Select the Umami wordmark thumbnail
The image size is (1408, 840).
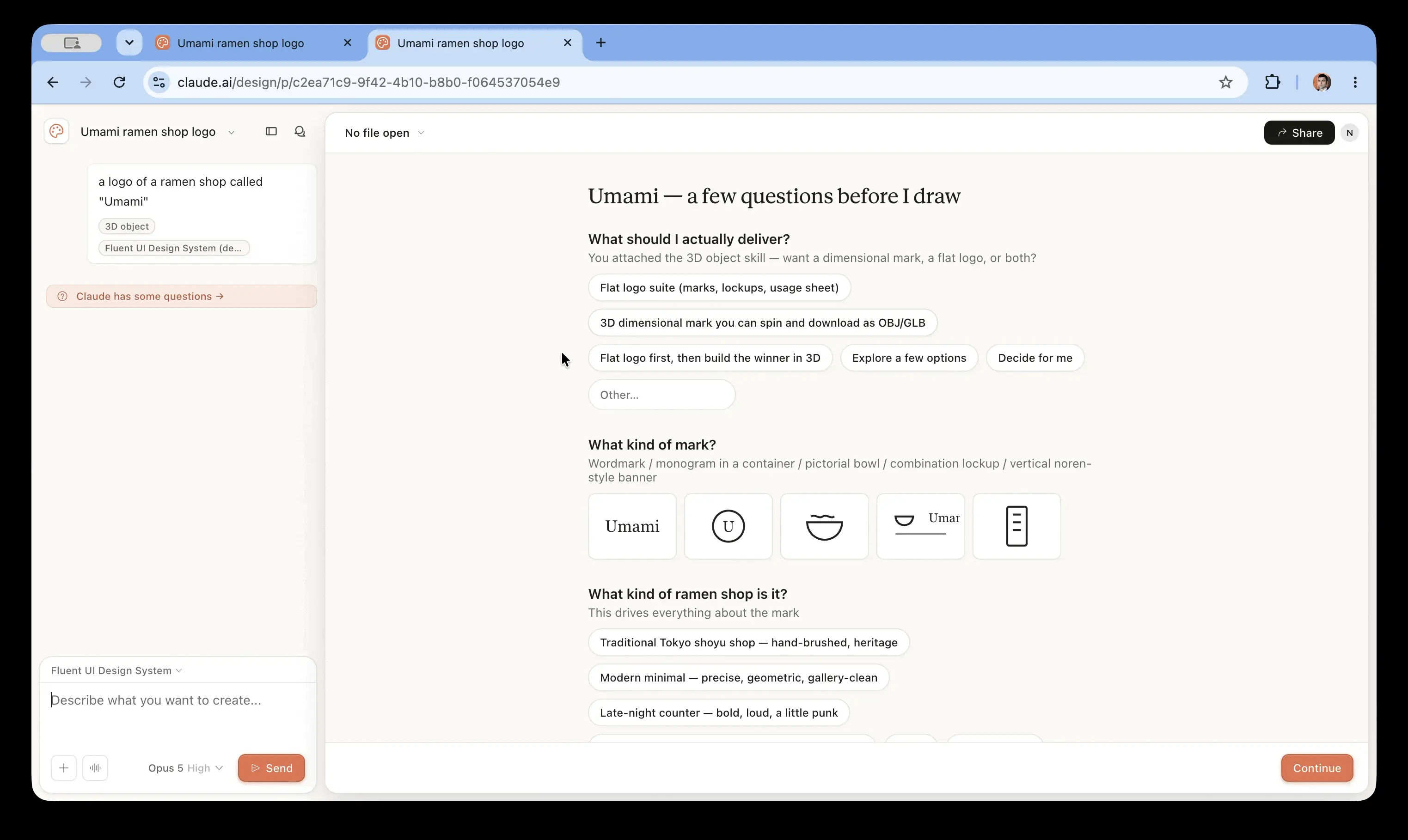click(x=632, y=526)
